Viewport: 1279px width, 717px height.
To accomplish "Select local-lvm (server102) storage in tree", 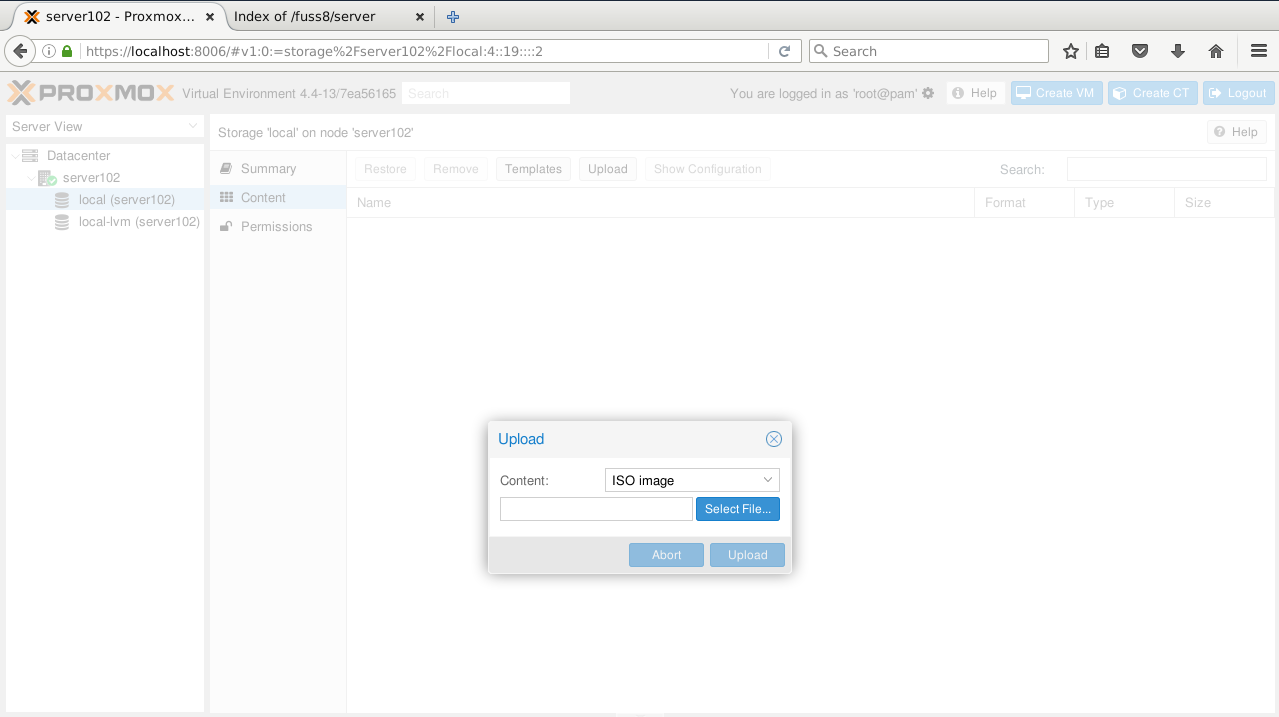I will [105, 222].
